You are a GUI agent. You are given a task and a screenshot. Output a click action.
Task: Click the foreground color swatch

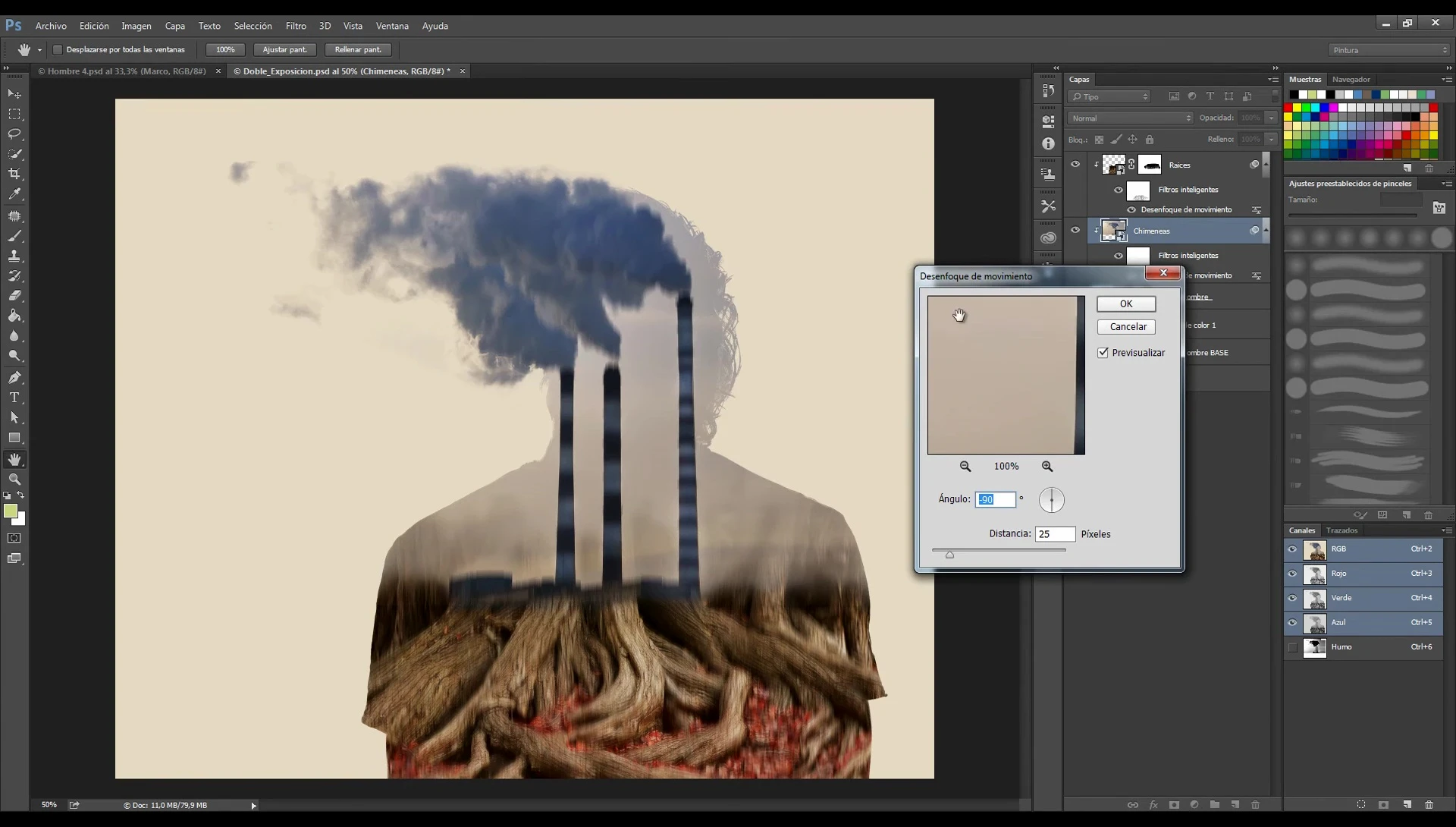coord(11,511)
